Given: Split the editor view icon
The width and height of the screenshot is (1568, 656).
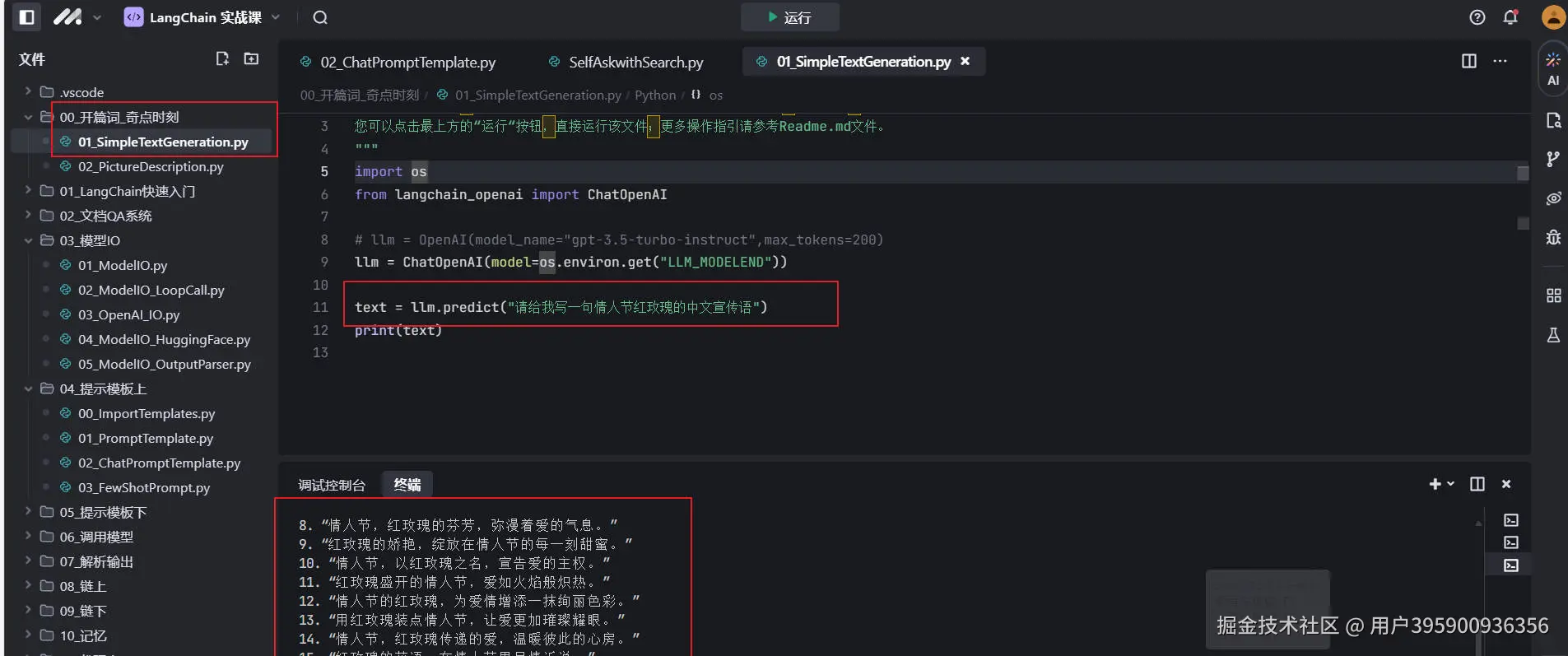Looking at the screenshot, I should point(1468,61).
